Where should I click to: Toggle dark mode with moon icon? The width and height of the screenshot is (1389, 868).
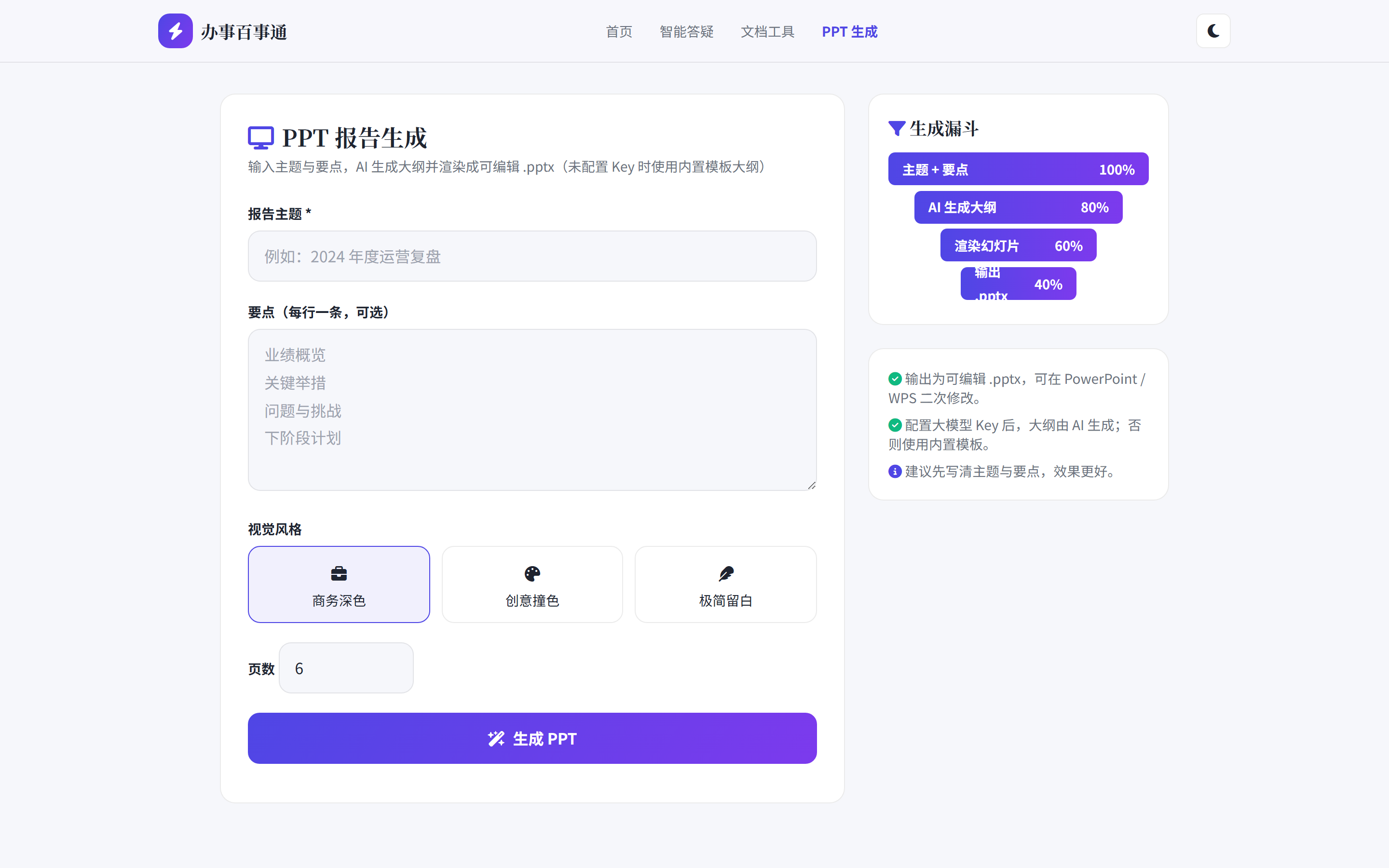(1213, 31)
